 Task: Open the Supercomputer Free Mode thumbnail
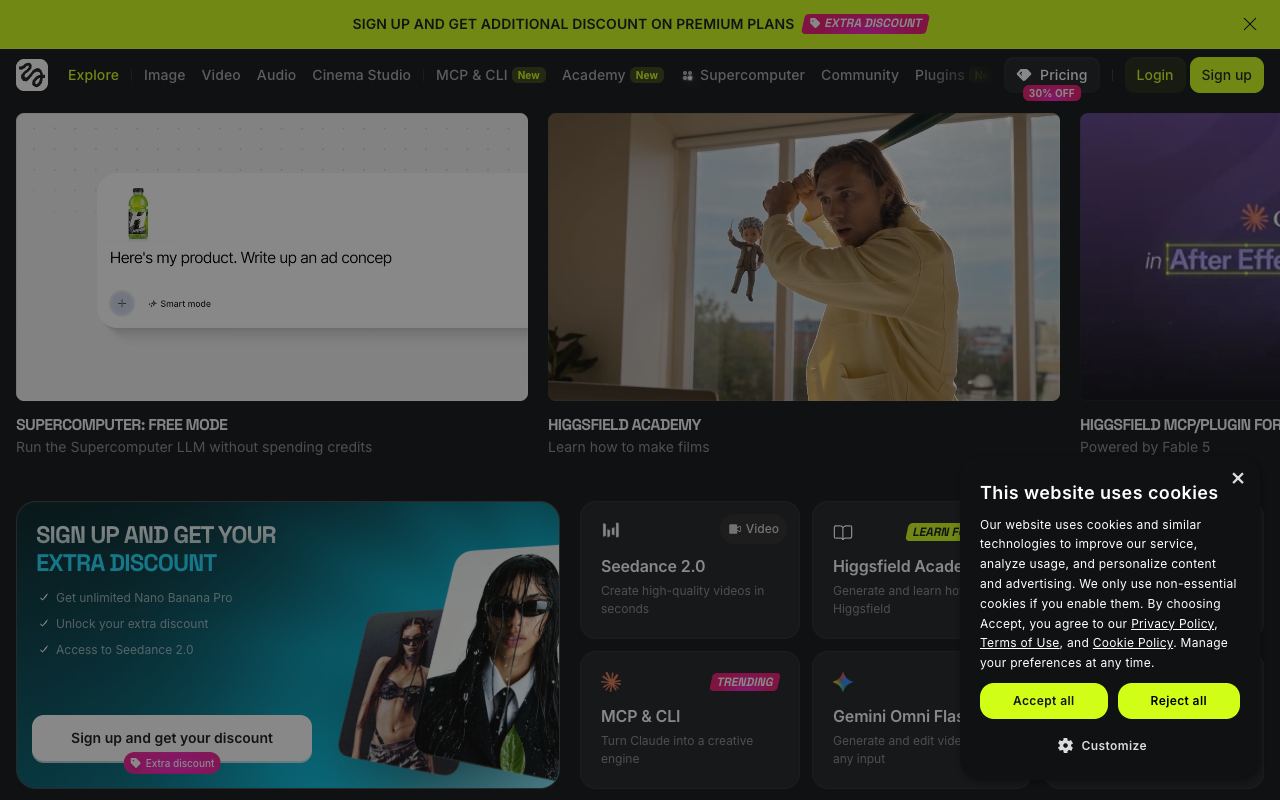pyautogui.click(x=272, y=257)
